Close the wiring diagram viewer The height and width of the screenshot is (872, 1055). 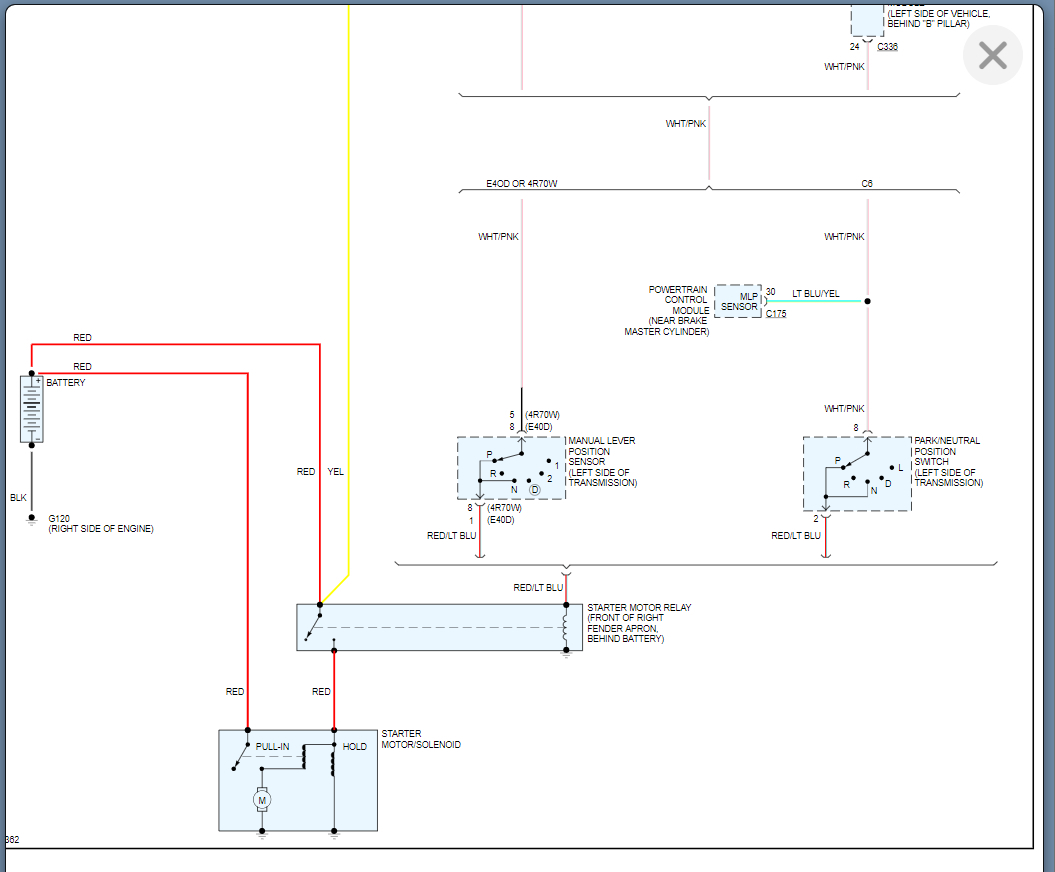pos(992,55)
